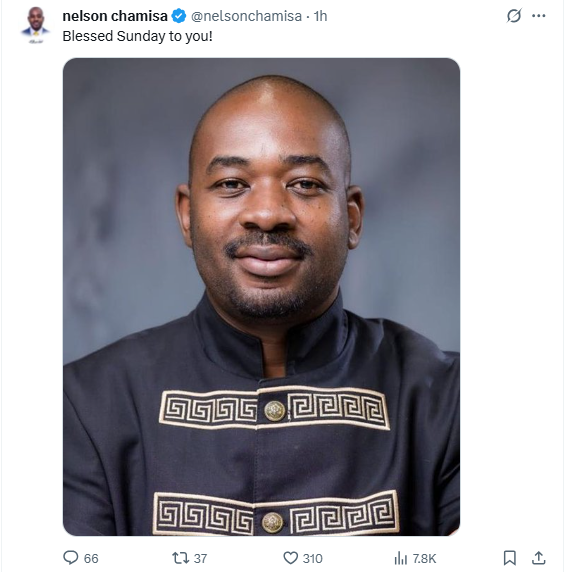The height and width of the screenshot is (572, 580).
Task: Click the 66 replies count
Action: pyautogui.click(x=91, y=558)
